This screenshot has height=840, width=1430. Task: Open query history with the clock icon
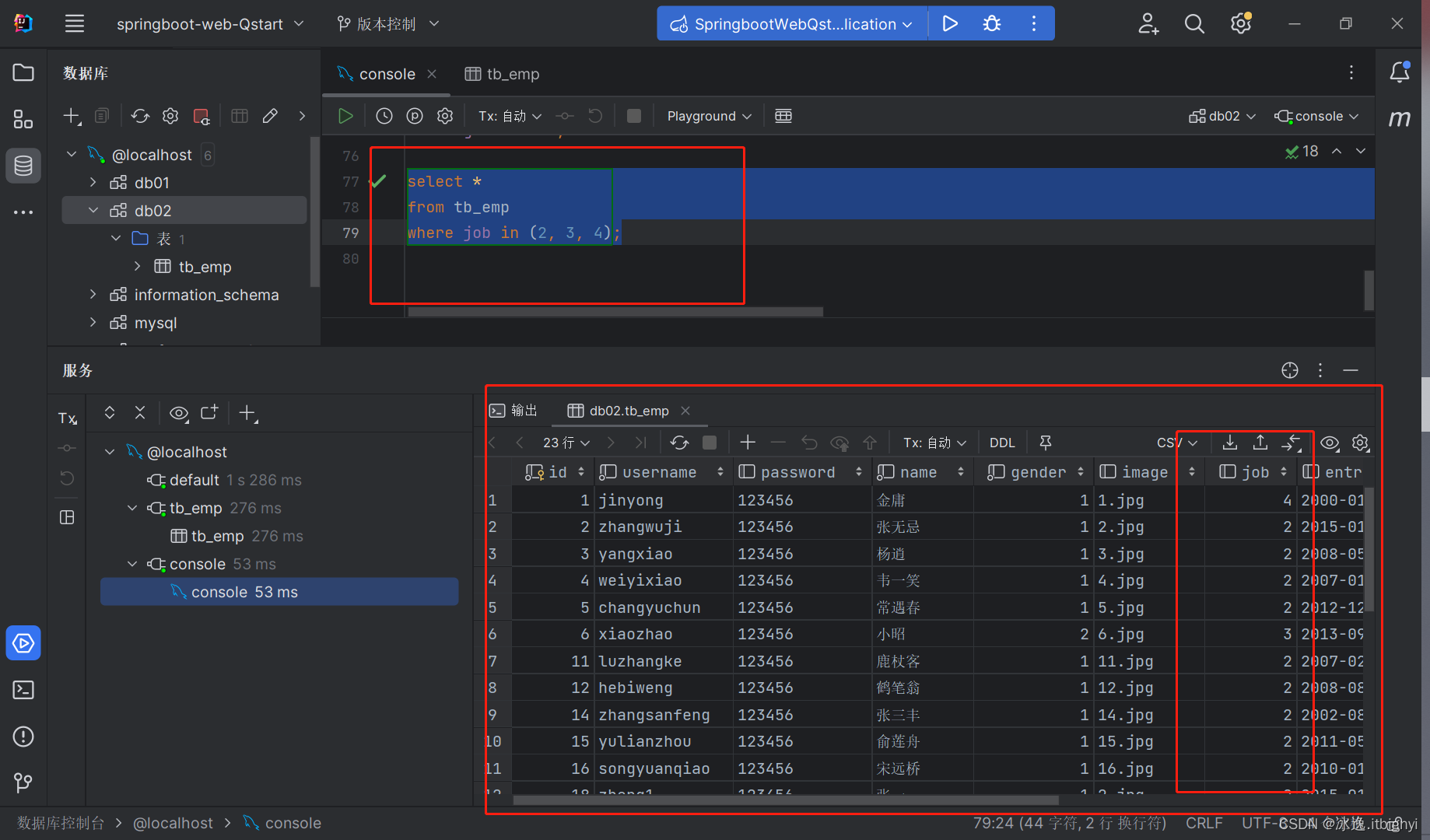[x=384, y=115]
